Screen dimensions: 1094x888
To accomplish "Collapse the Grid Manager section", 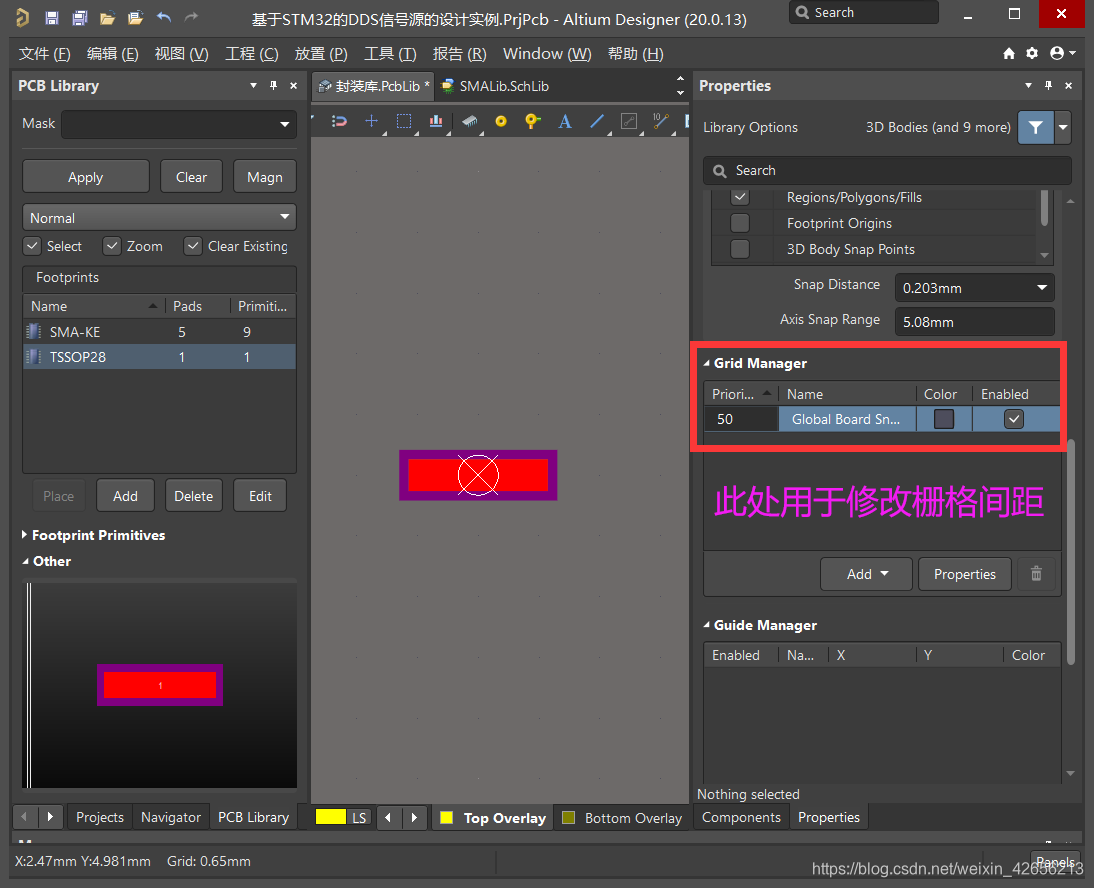I will coord(706,363).
